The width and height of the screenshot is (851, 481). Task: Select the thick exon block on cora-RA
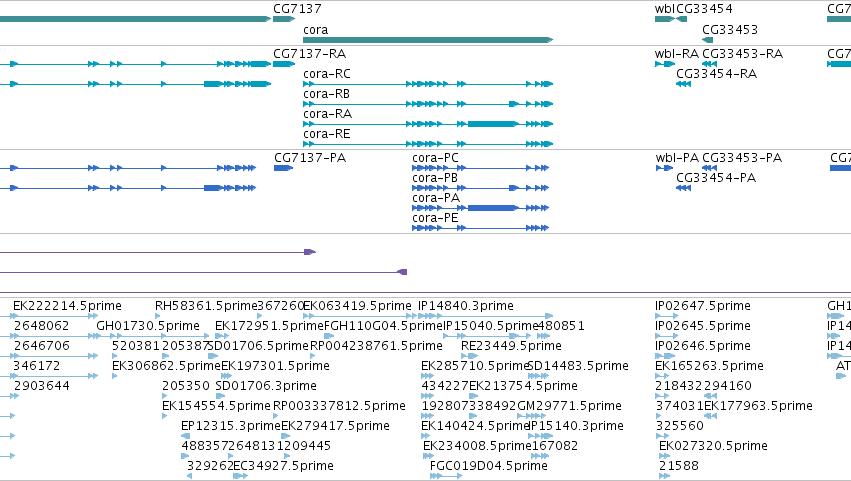[x=492, y=124]
